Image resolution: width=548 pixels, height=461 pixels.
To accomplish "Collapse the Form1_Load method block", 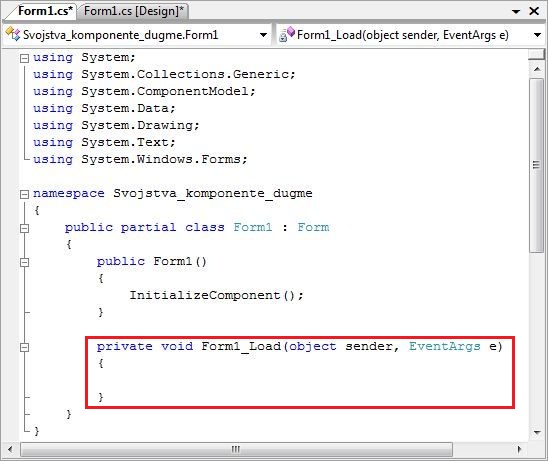I will click(24, 347).
